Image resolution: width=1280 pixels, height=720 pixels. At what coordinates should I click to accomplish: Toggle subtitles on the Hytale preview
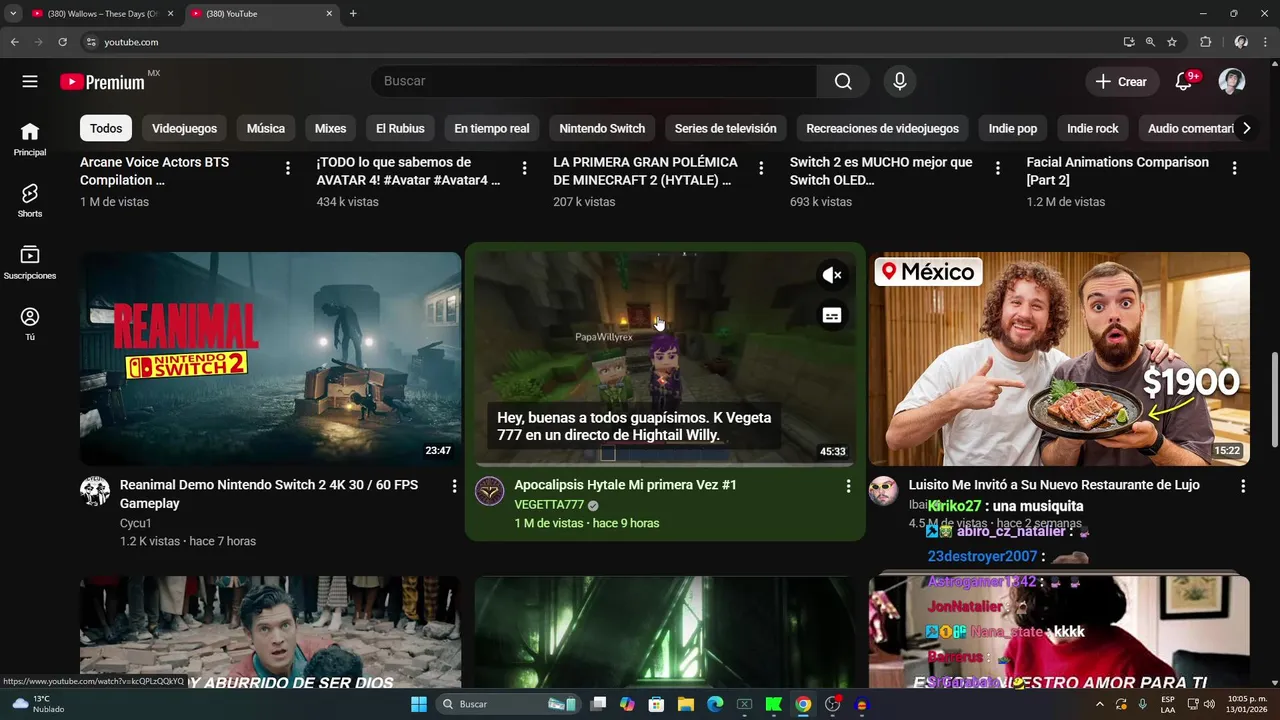[832, 315]
